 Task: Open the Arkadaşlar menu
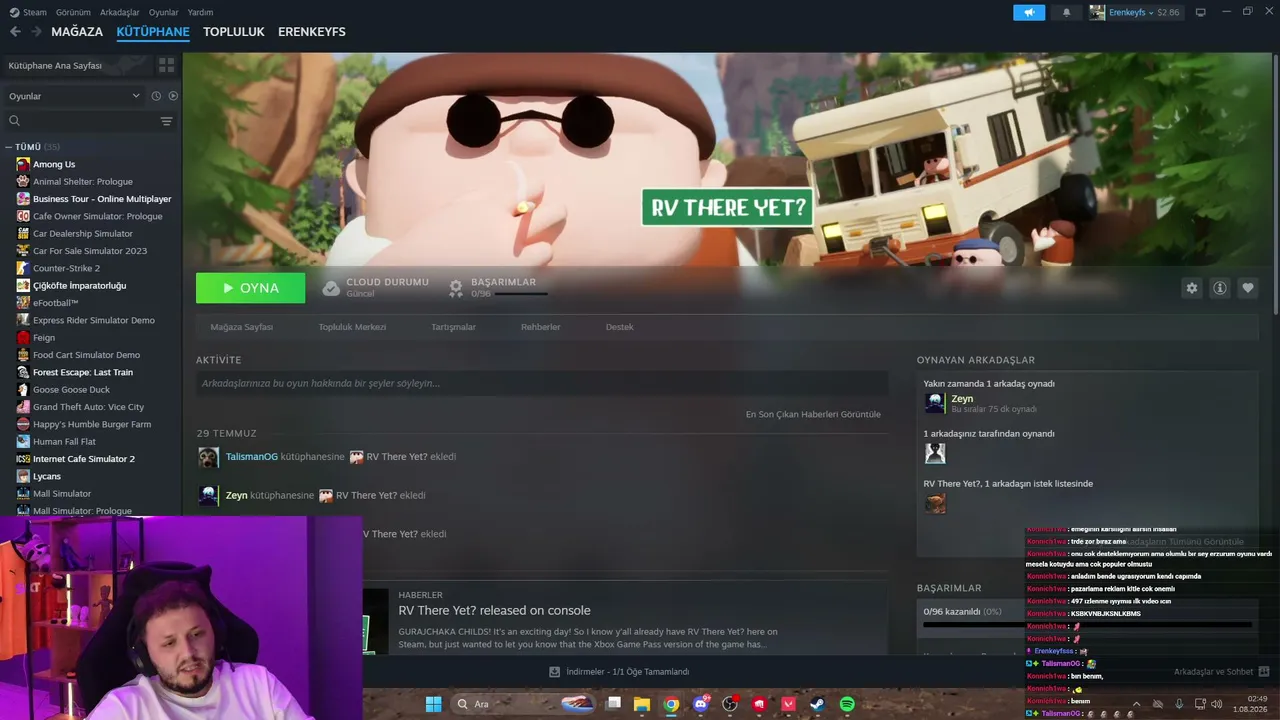(x=120, y=12)
